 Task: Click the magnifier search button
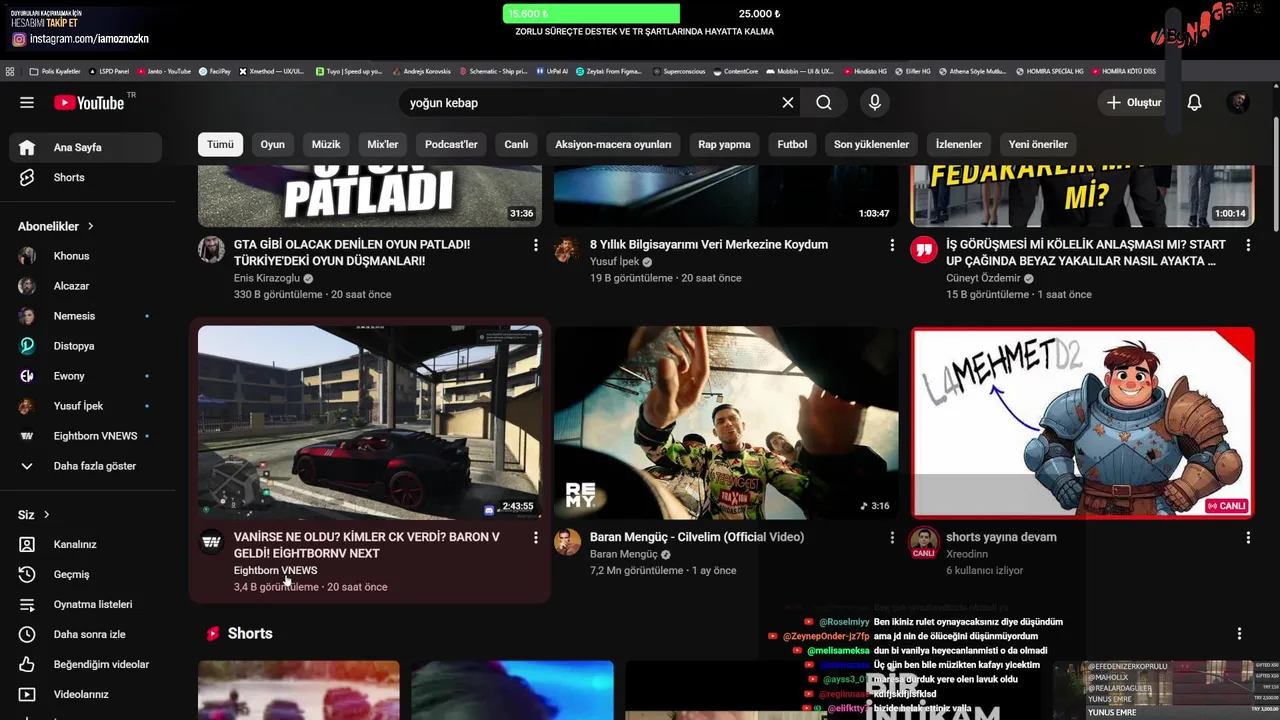[824, 103]
